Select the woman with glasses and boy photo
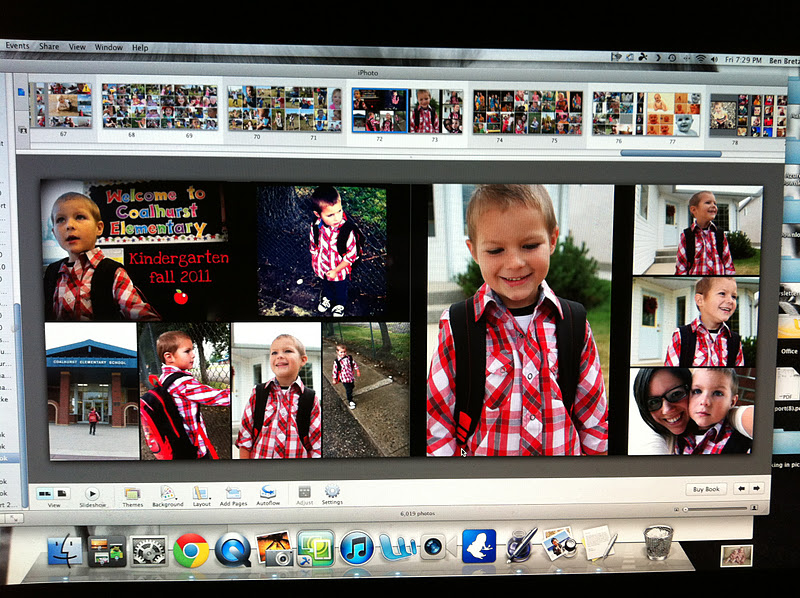The height and width of the screenshot is (598, 800). [x=692, y=411]
